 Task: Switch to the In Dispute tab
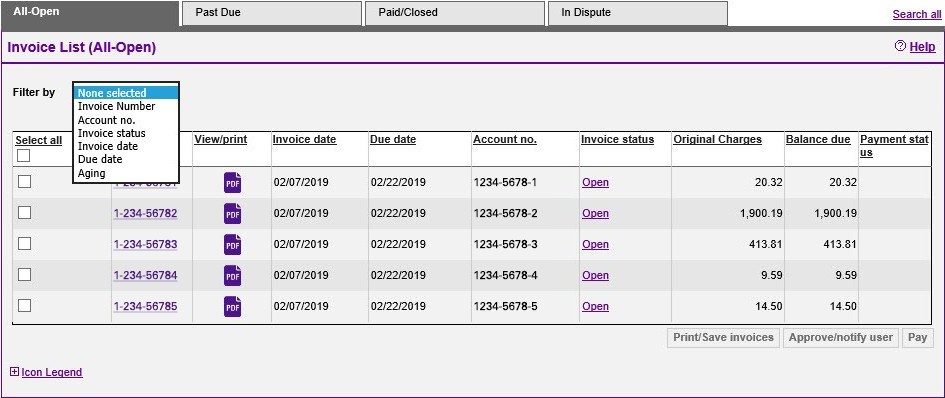click(x=637, y=13)
